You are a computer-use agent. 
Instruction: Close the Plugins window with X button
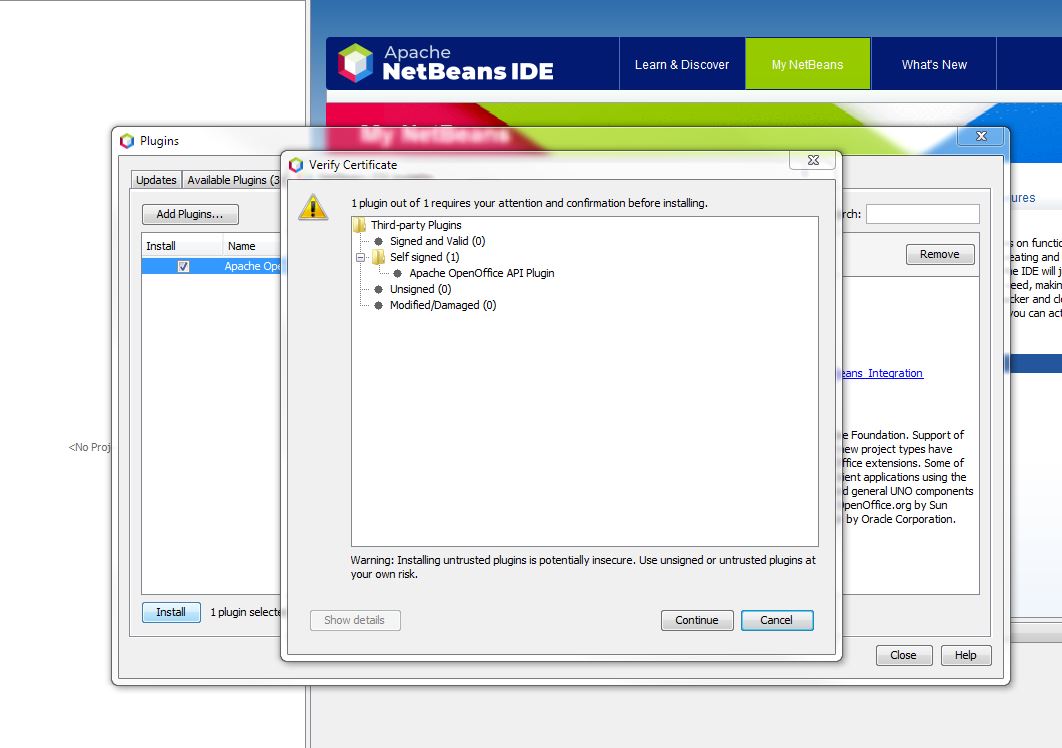[981, 136]
